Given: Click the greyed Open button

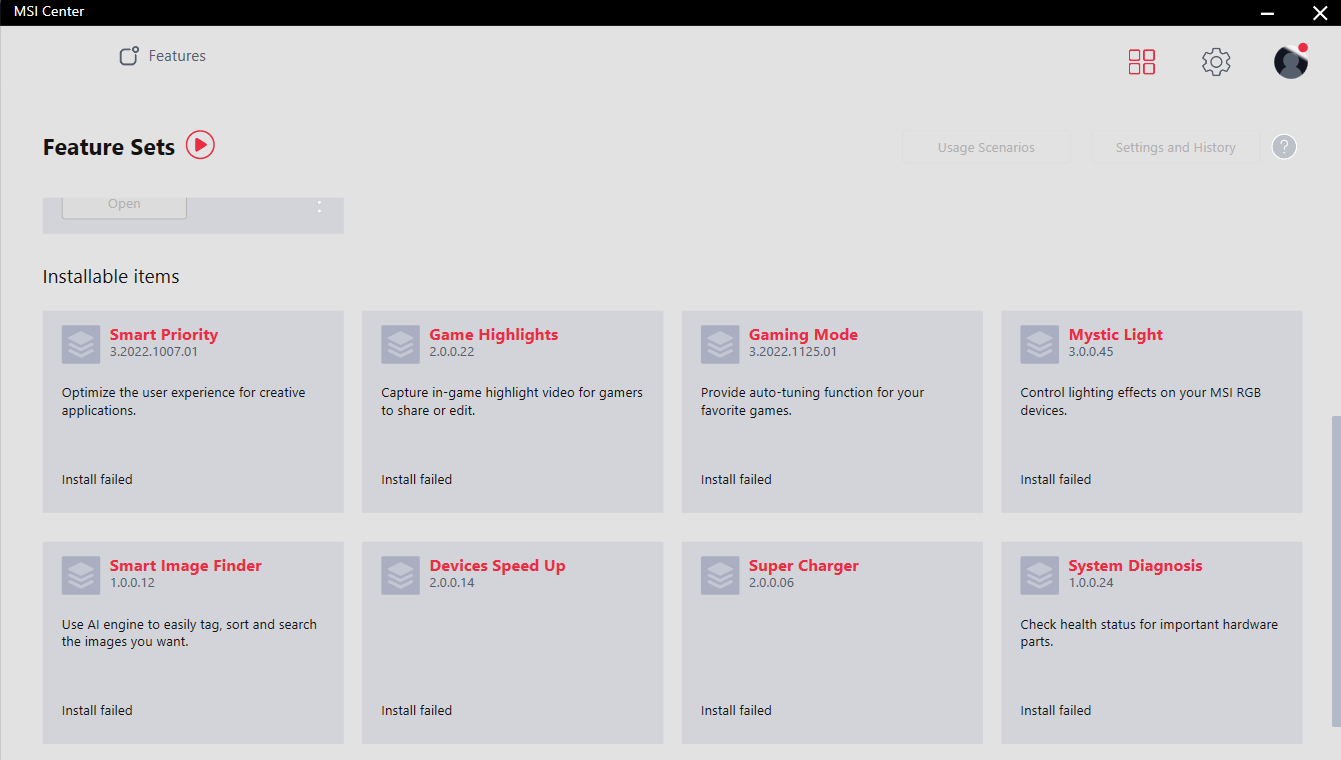Looking at the screenshot, I should (124, 206).
